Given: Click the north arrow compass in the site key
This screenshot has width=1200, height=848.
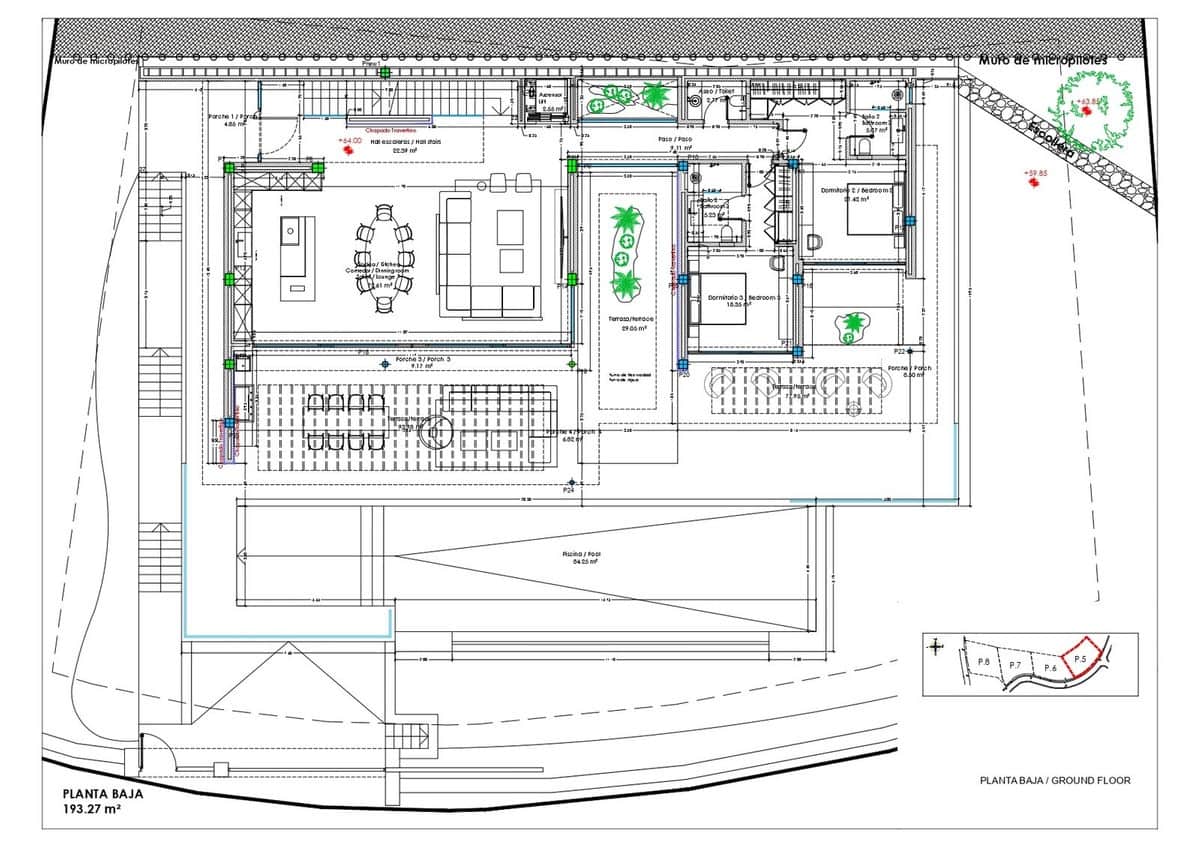Looking at the screenshot, I should coord(936,646).
